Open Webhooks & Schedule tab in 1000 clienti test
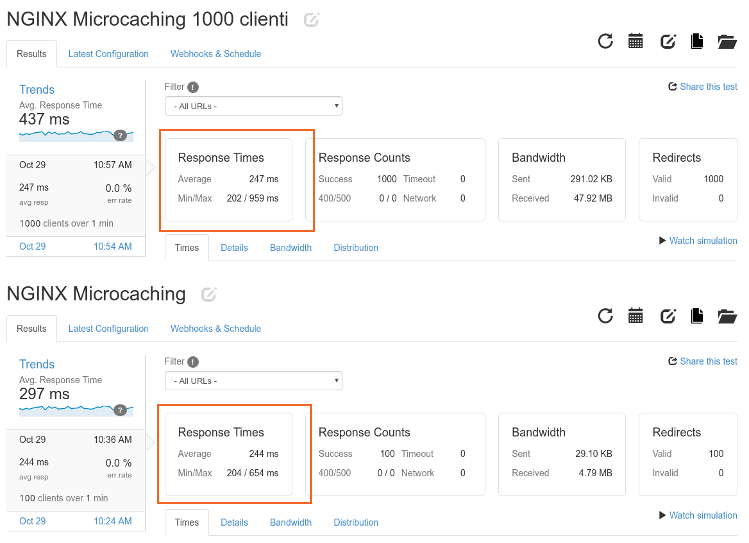Screen dimensions: 749x543 [x=216, y=54]
